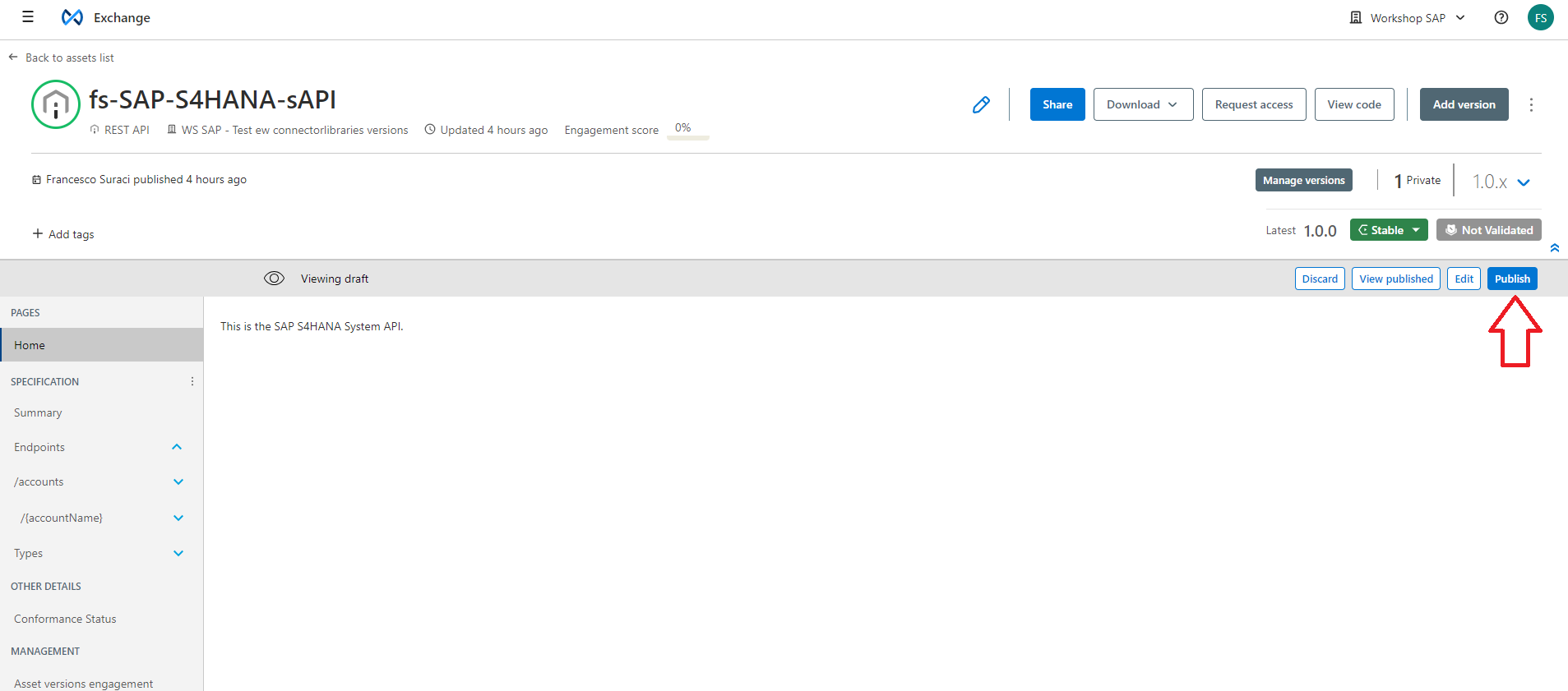Viewport: 1568px width, 691px height.
Task: Open the 1.0.x version selector dropdown
Action: pyautogui.click(x=1501, y=182)
